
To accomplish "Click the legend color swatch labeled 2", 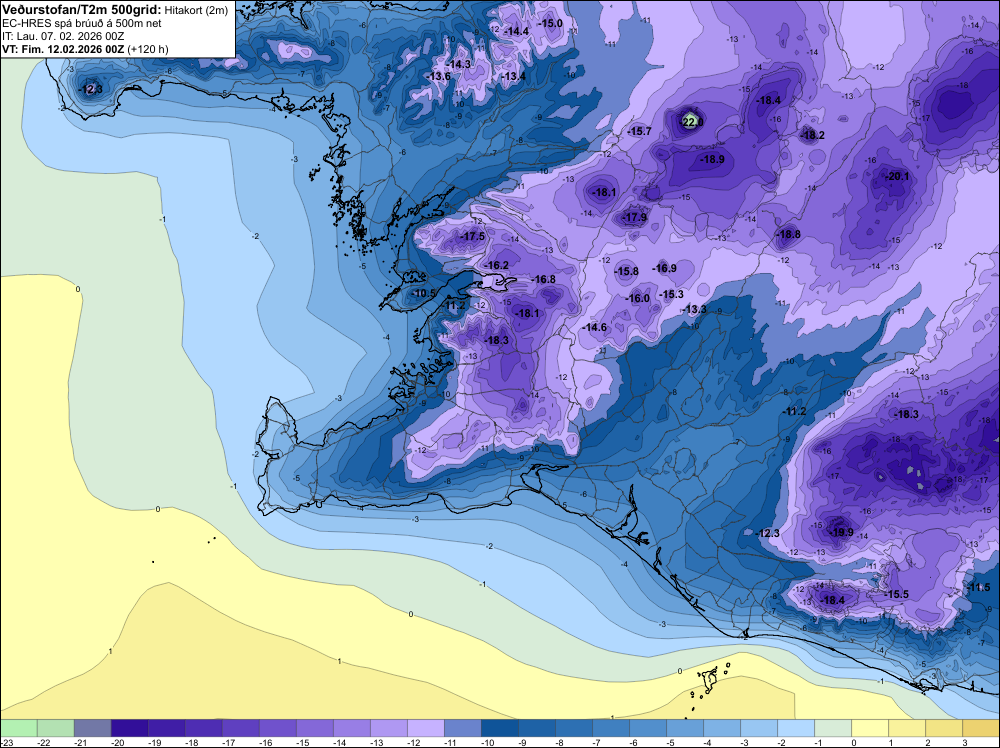I will pos(944,728).
